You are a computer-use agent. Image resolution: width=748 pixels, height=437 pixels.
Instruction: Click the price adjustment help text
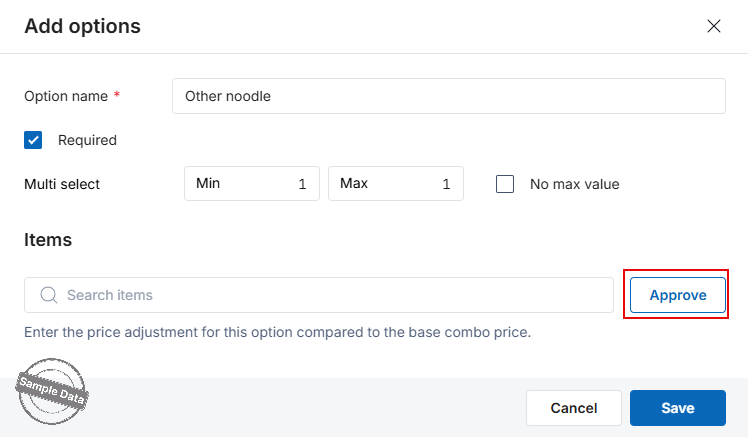tap(278, 332)
